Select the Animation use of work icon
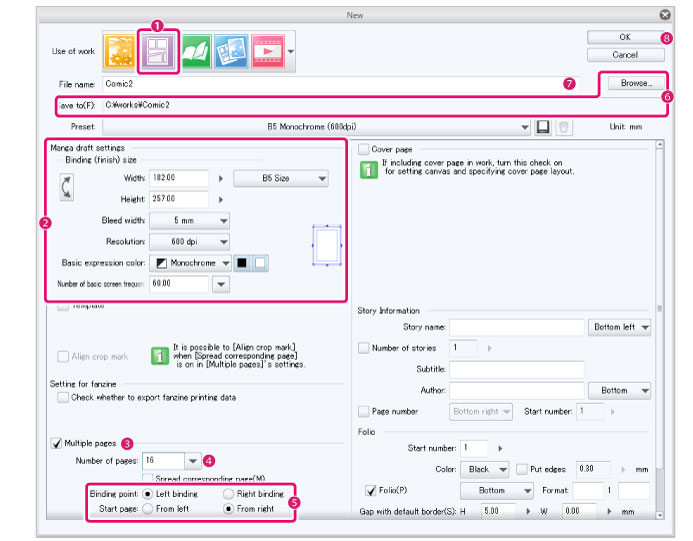Image resolution: width=693 pixels, height=541 pixels. pyautogui.click(x=267, y=51)
